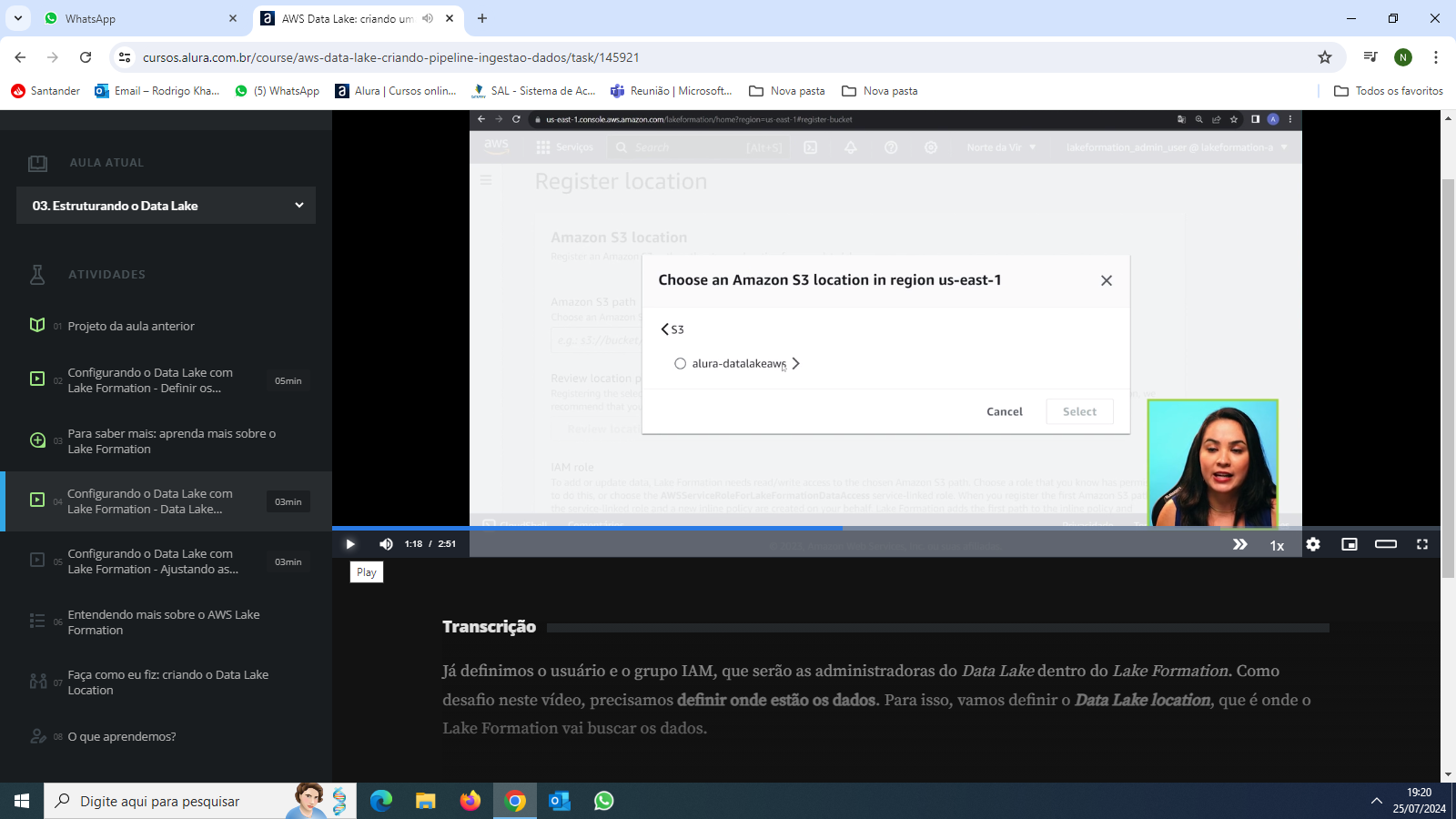The height and width of the screenshot is (819, 1456).
Task: Show hidden system tray icons
Action: coord(1376,801)
